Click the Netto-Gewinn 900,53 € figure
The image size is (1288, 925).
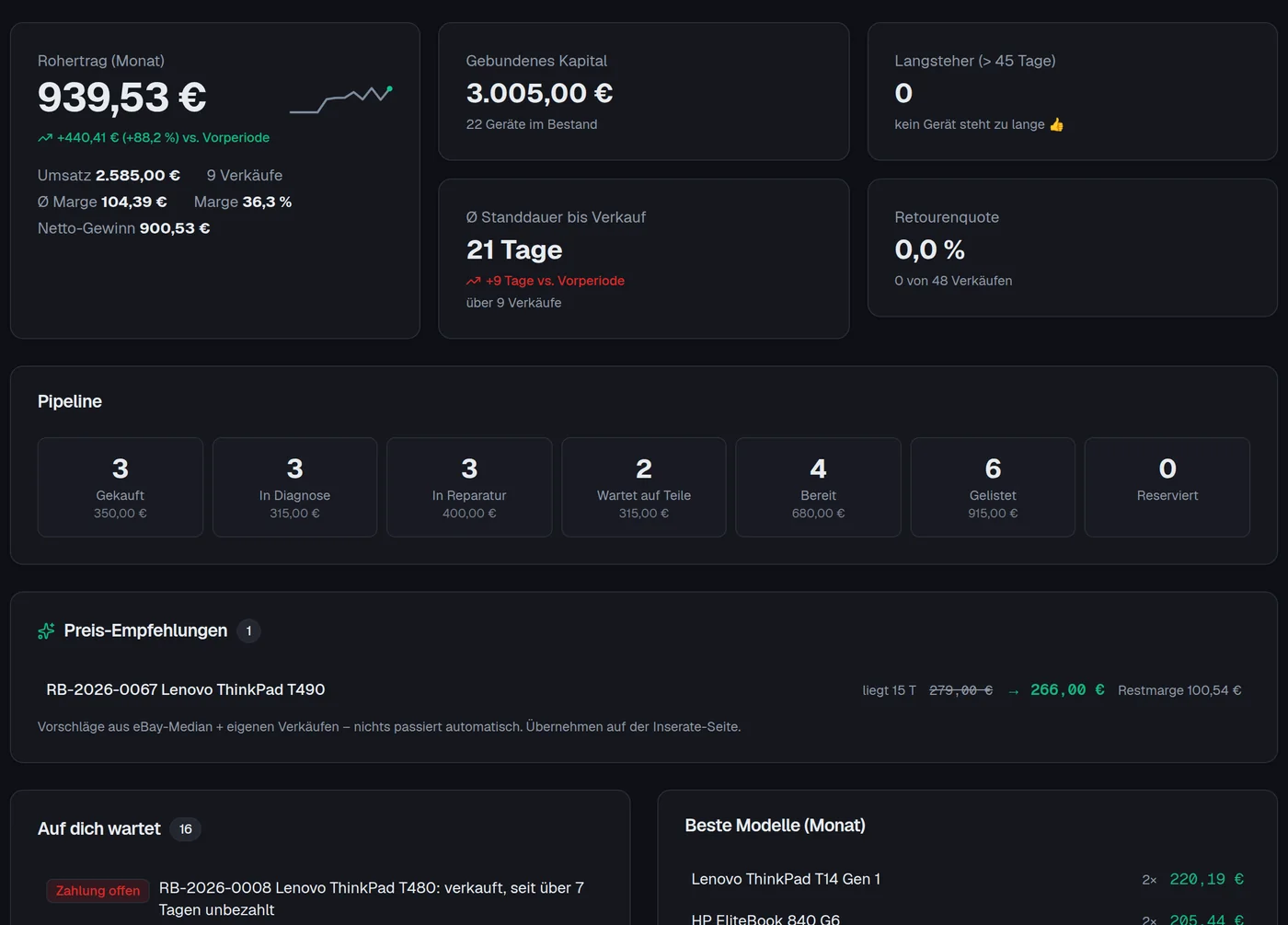[x=123, y=228]
